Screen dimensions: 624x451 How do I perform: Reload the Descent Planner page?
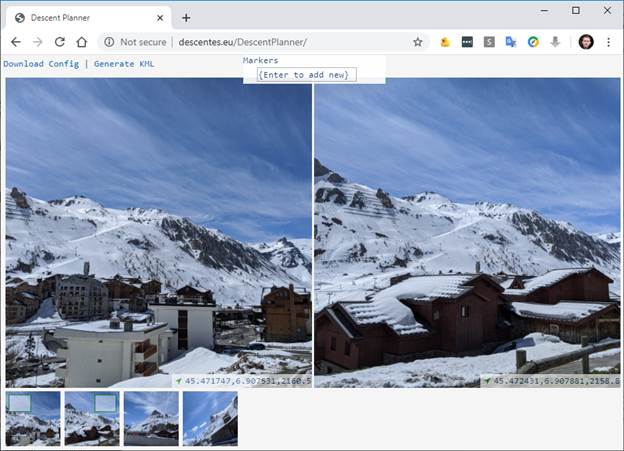(60, 42)
